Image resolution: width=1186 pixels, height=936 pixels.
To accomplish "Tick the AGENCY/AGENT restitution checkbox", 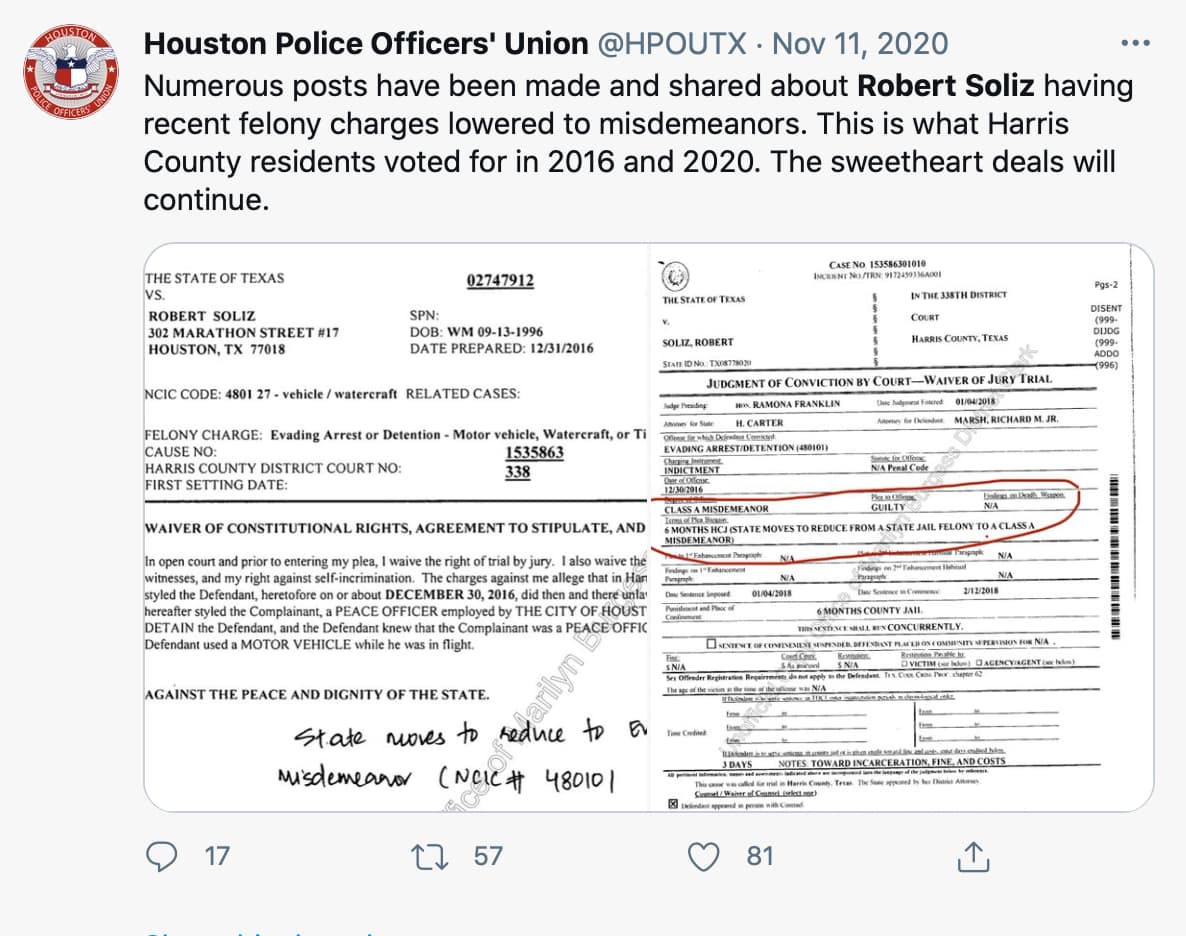I will [976, 664].
